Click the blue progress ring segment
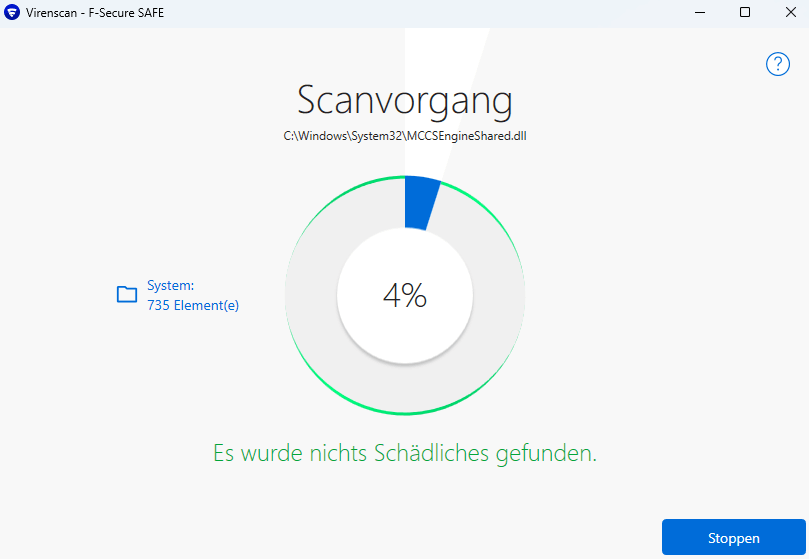Image resolution: width=809 pixels, height=559 pixels. (420, 203)
